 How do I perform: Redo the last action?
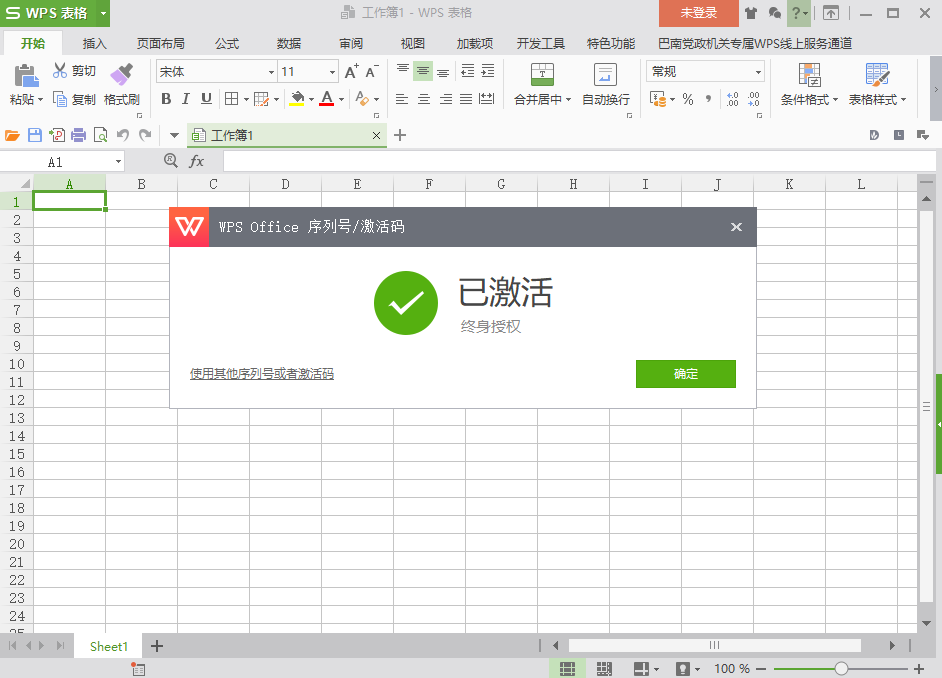click(145, 135)
